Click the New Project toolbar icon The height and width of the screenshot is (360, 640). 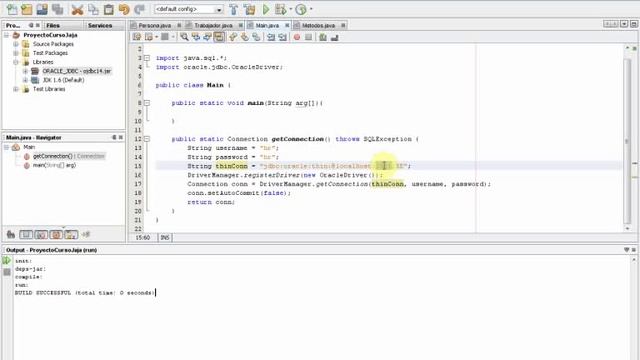pyautogui.click(x=27, y=9)
